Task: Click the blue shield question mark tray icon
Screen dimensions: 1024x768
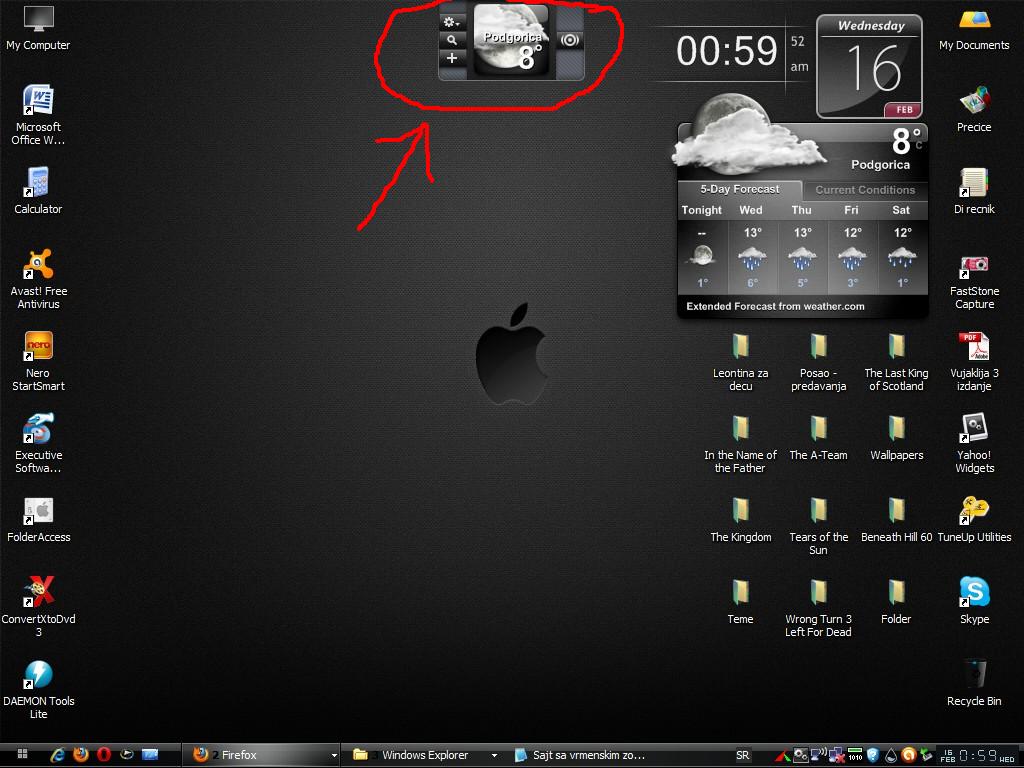Action: [x=872, y=755]
